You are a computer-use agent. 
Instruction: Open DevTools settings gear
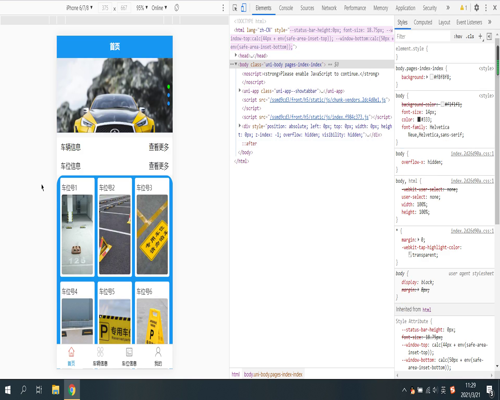[x=477, y=8]
